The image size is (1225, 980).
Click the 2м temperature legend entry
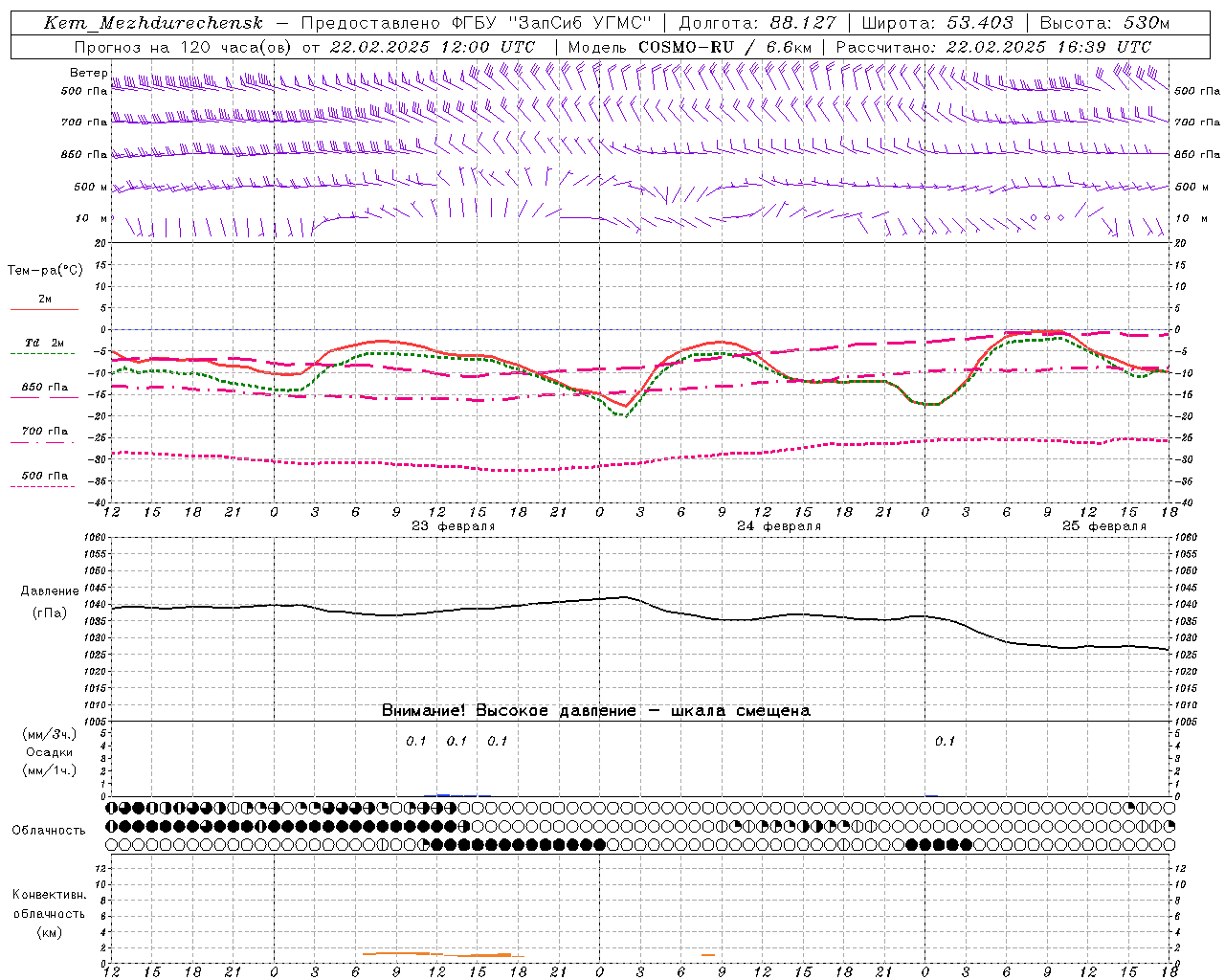coord(45,300)
